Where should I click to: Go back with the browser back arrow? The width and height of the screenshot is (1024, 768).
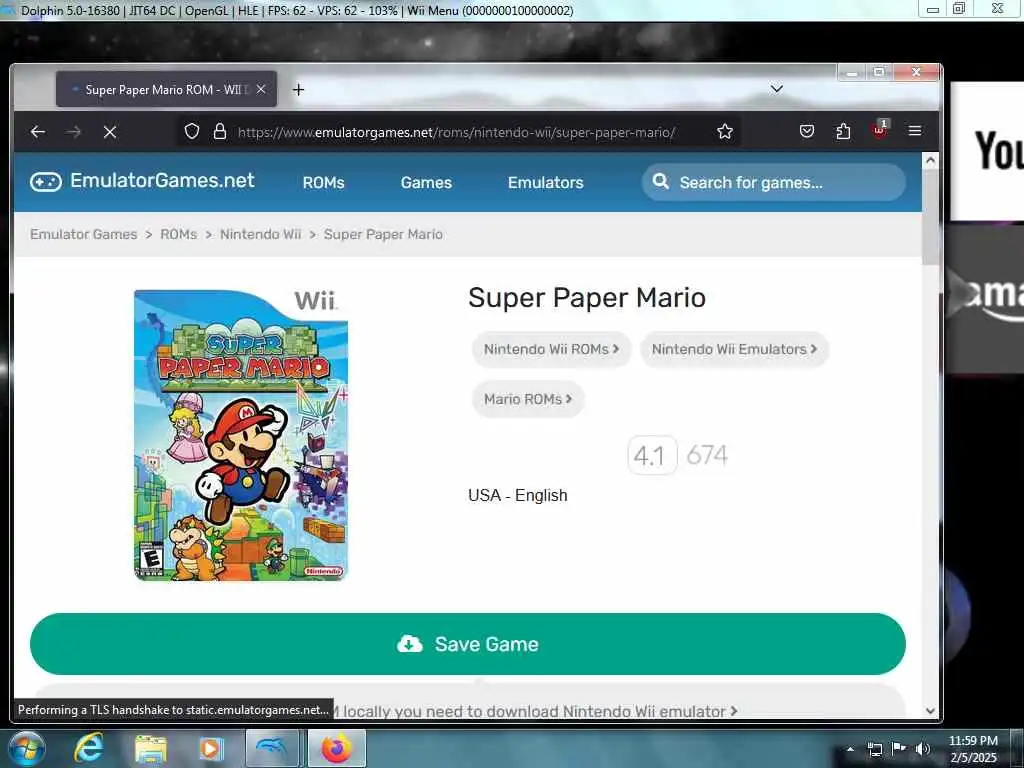pyautogui.click(x=38, y=132)
